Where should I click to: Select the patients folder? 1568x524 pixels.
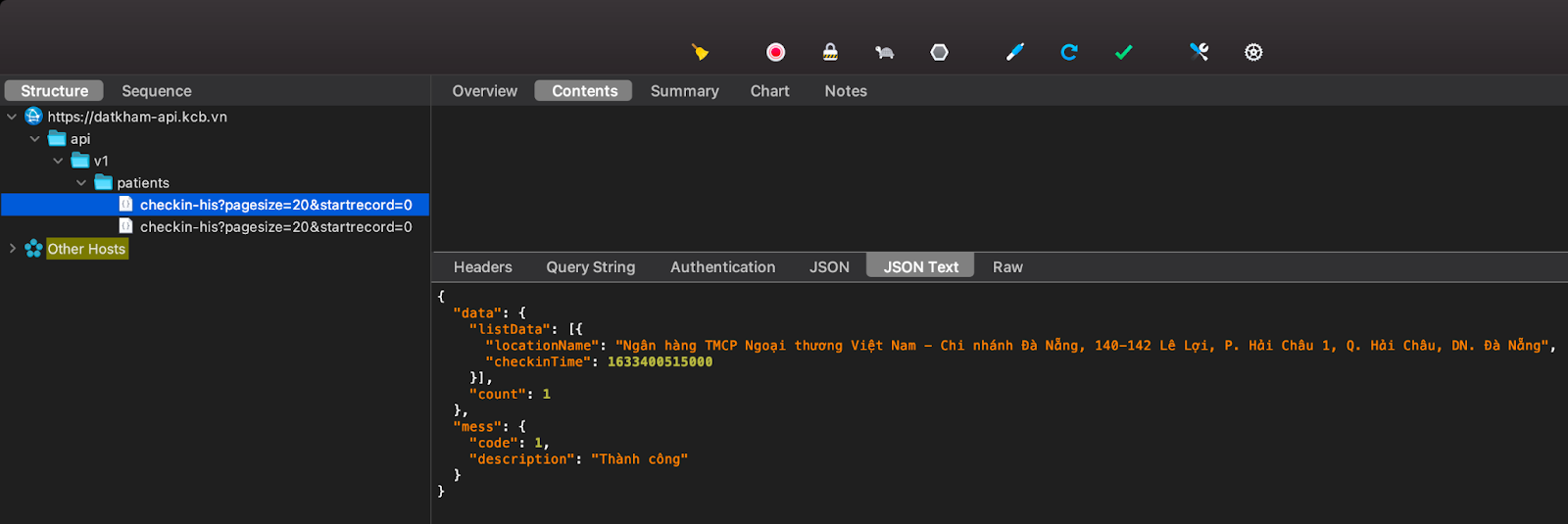point(143,183)
